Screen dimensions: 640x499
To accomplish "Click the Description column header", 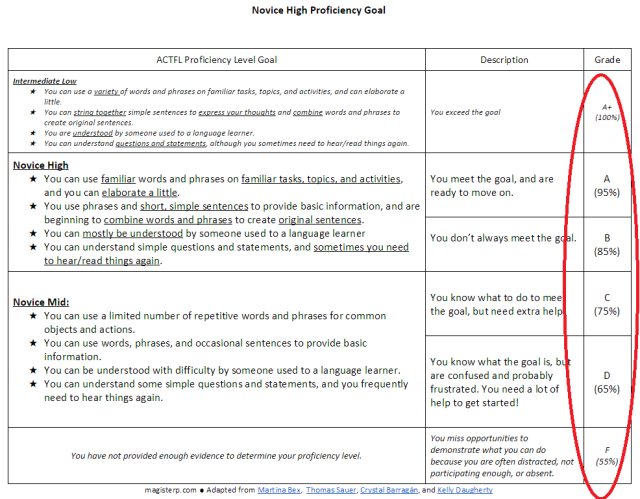I will click(x=504, y=60).
